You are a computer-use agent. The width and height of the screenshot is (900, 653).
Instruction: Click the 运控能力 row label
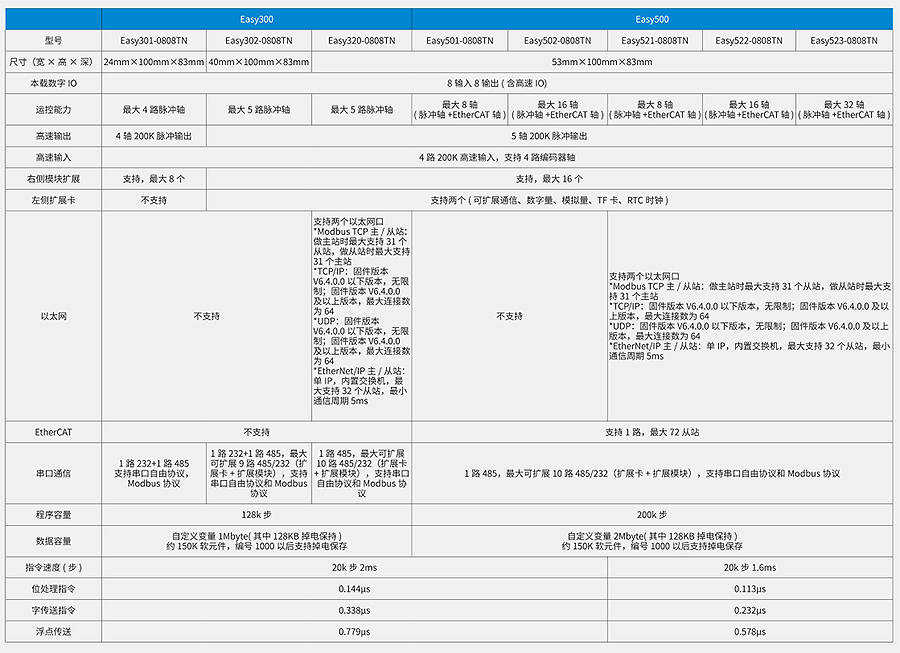click(53, 110)
